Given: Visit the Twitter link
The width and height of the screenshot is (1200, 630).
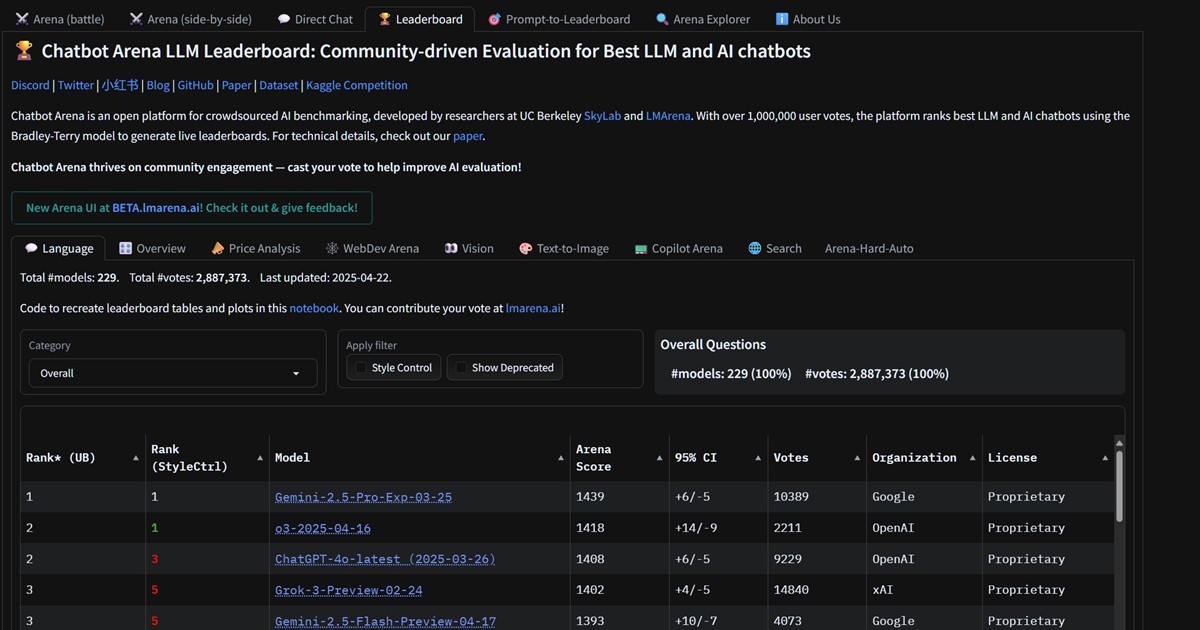Looking at the screenshot, I should coord(76,85).
